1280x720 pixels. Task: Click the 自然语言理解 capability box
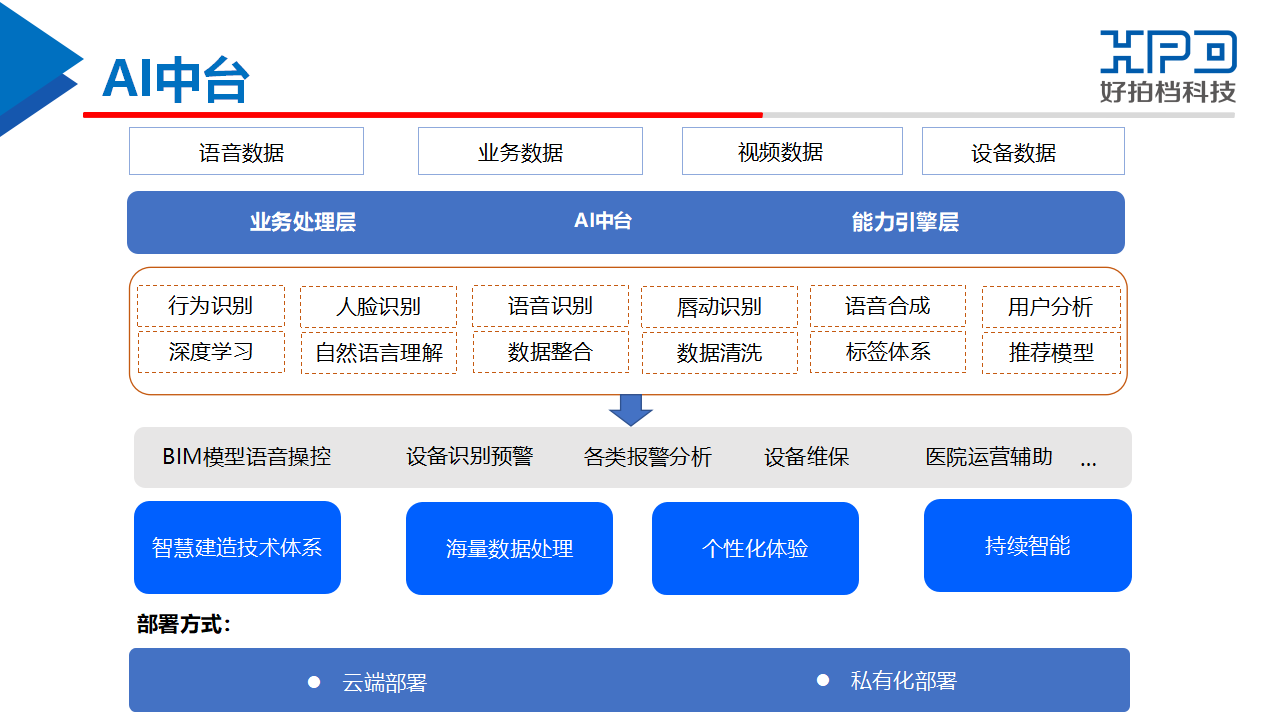379,353
